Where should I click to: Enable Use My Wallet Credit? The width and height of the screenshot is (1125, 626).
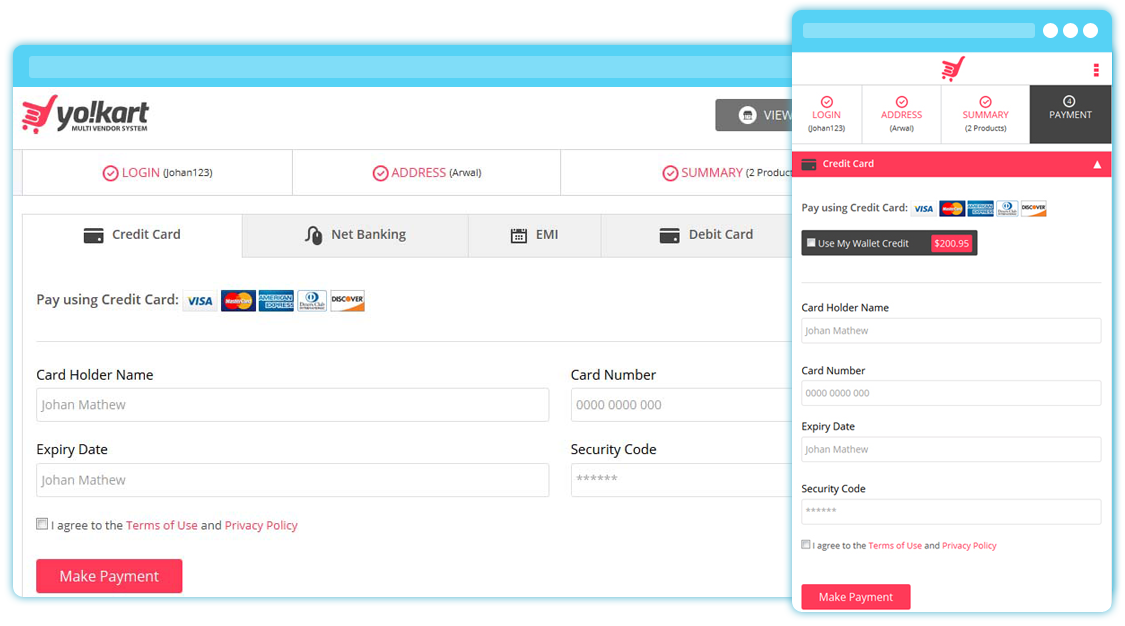pos(810,242)
